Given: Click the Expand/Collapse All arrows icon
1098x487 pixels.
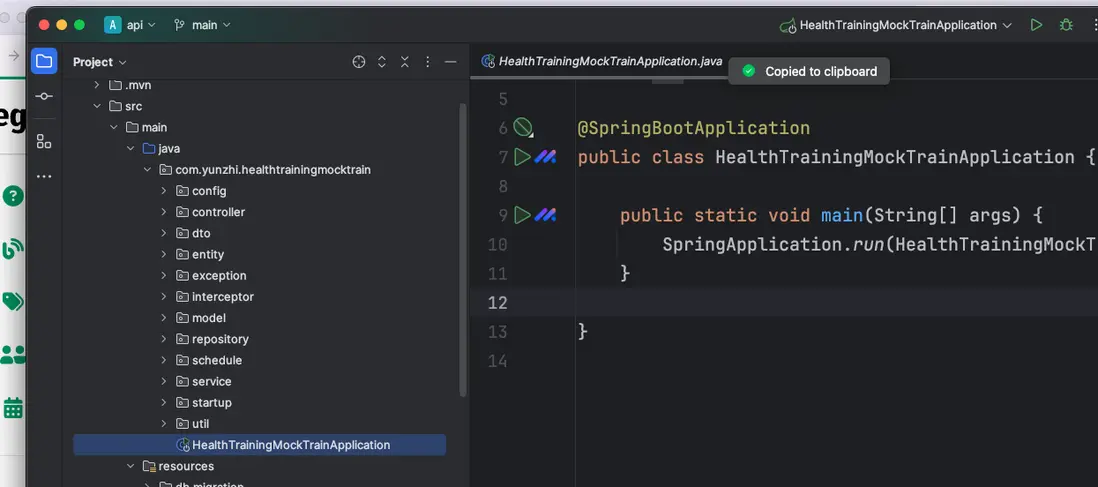Looking at the screenshot, I should (x=382, y=62).
